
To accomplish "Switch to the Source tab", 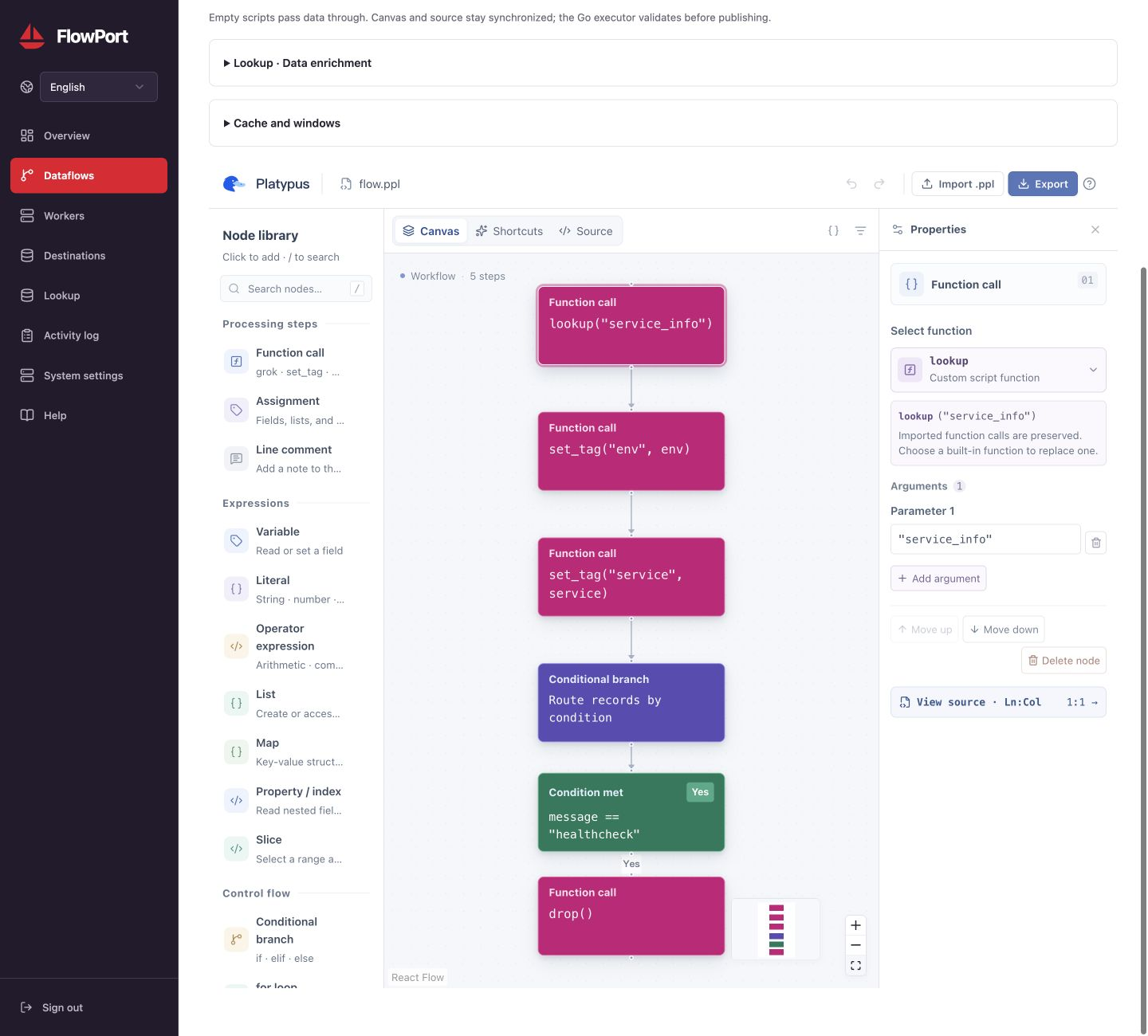I will tap(586, 231).
